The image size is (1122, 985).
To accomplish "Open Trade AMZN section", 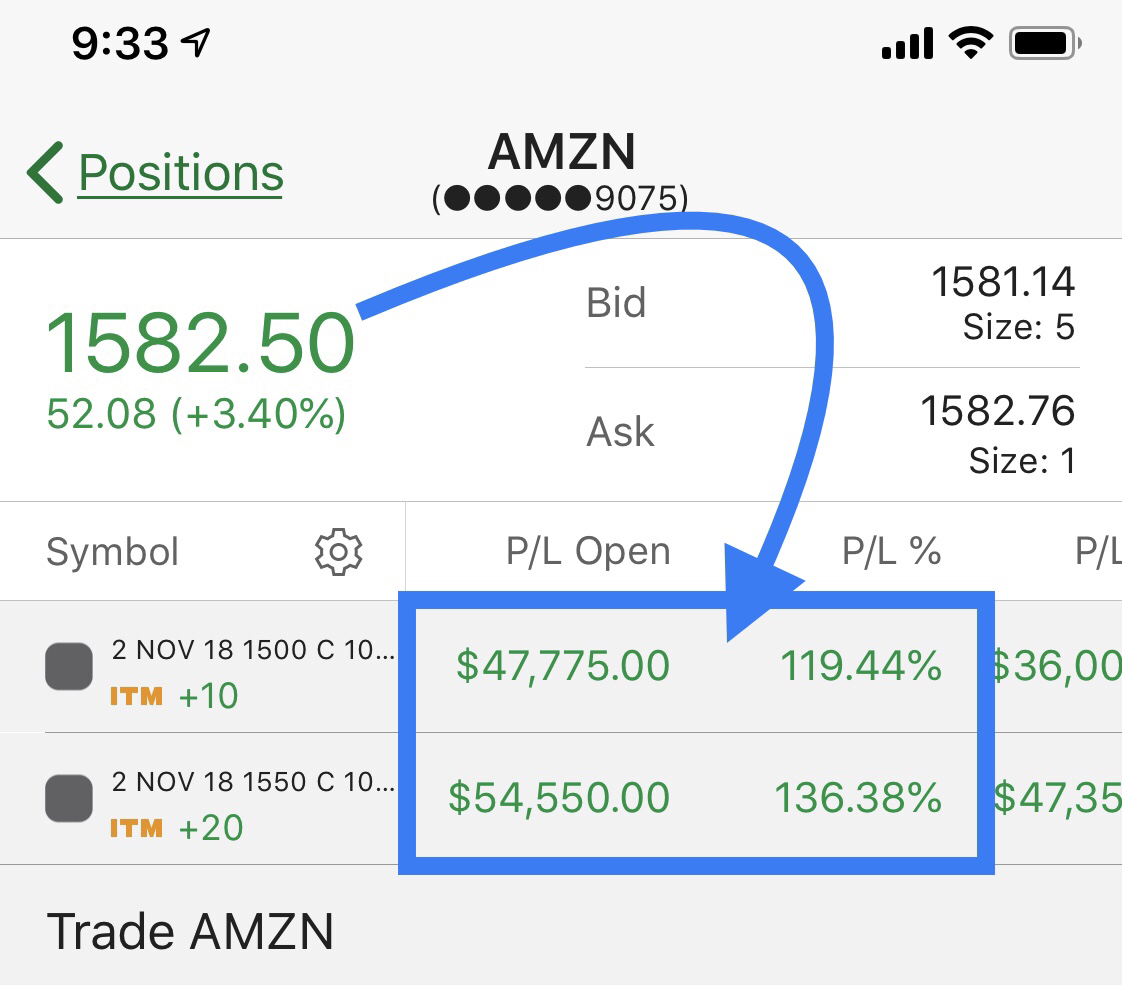I will point(190,931).
